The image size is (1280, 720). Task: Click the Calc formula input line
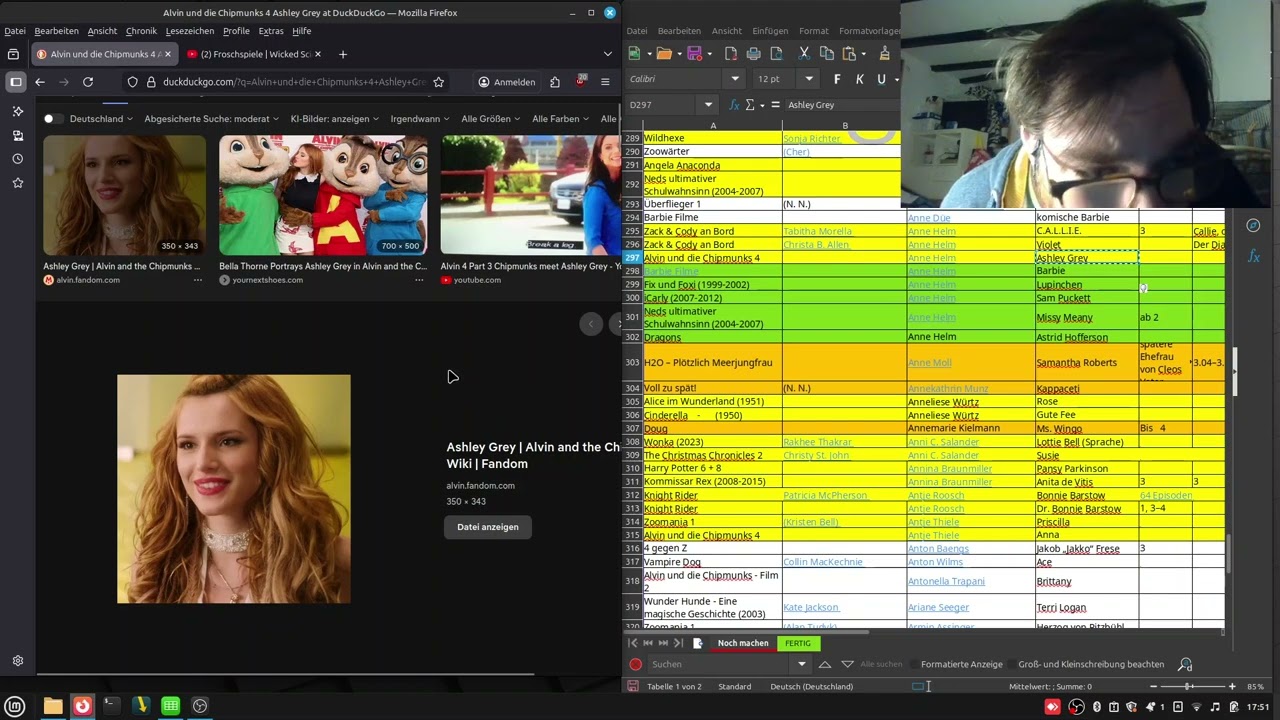843,105
